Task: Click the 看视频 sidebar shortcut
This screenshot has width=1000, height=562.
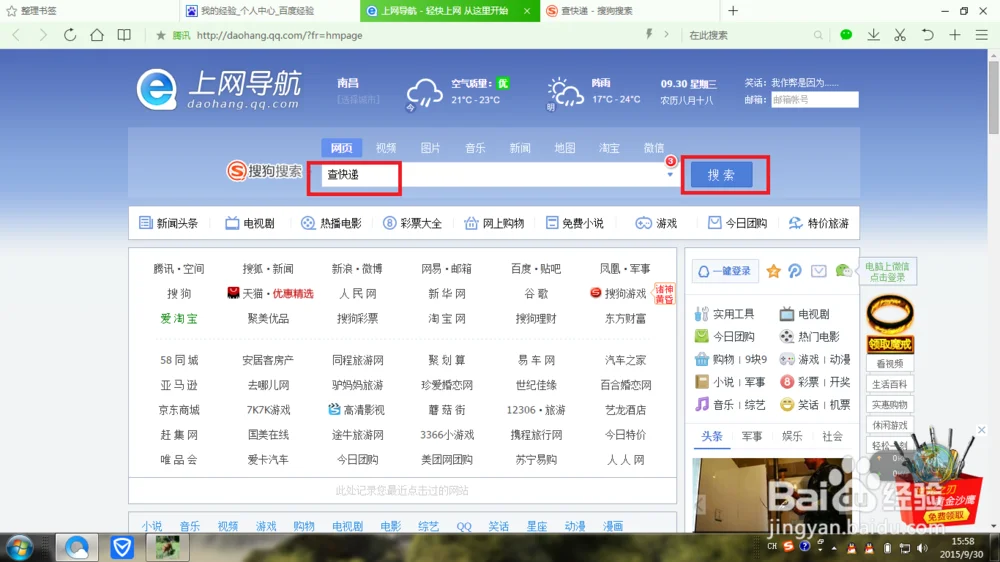Action: click(890, 364)
